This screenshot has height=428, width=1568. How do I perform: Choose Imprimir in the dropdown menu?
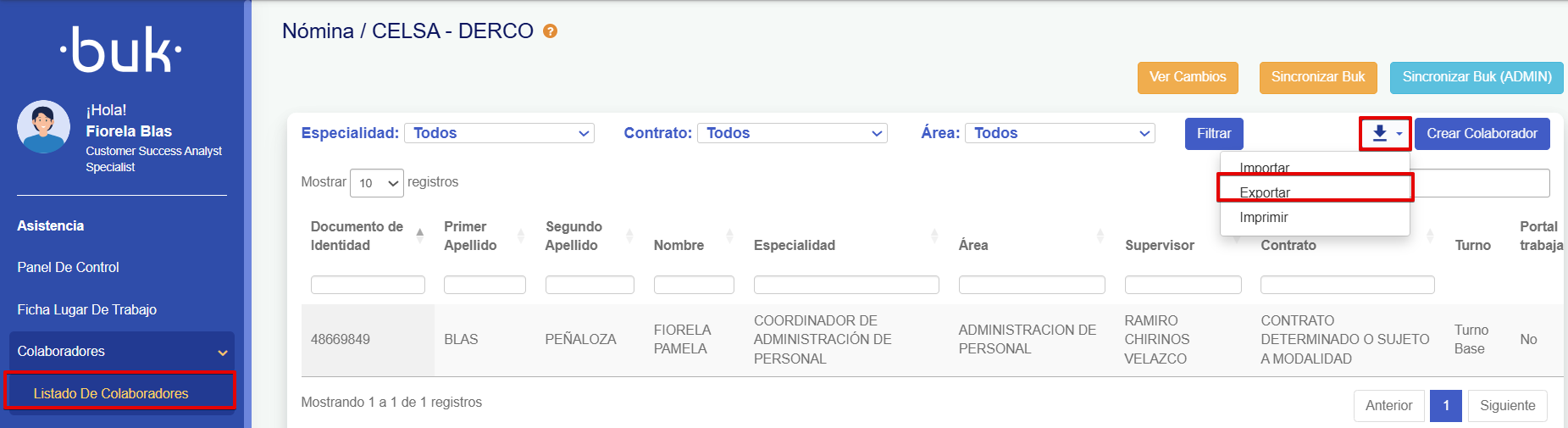1263,217
